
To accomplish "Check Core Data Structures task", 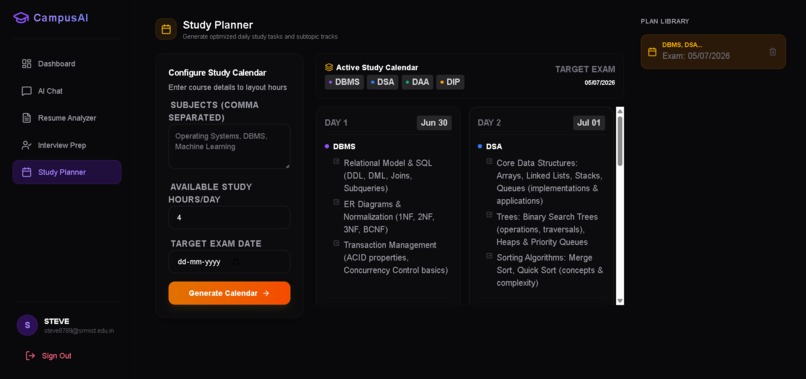I will [489, 161].
